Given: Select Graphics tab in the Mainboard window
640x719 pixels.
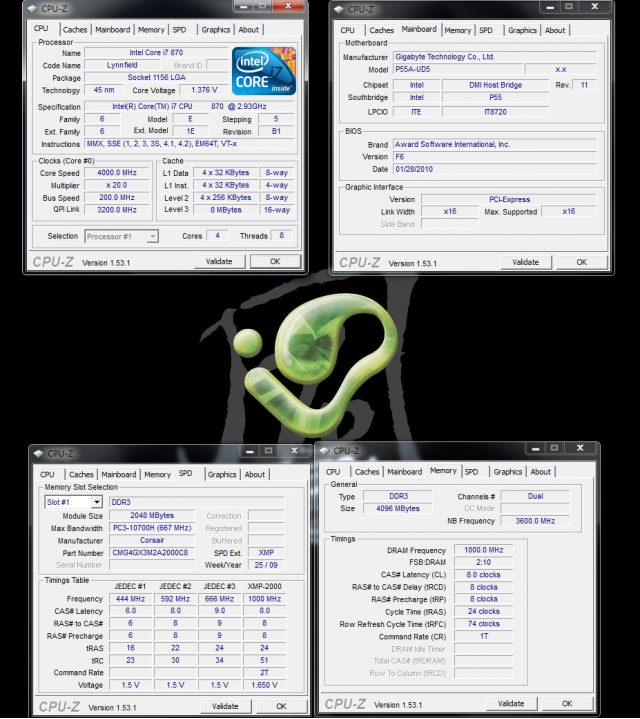Looking at the screenshot, I should [522, 30].
